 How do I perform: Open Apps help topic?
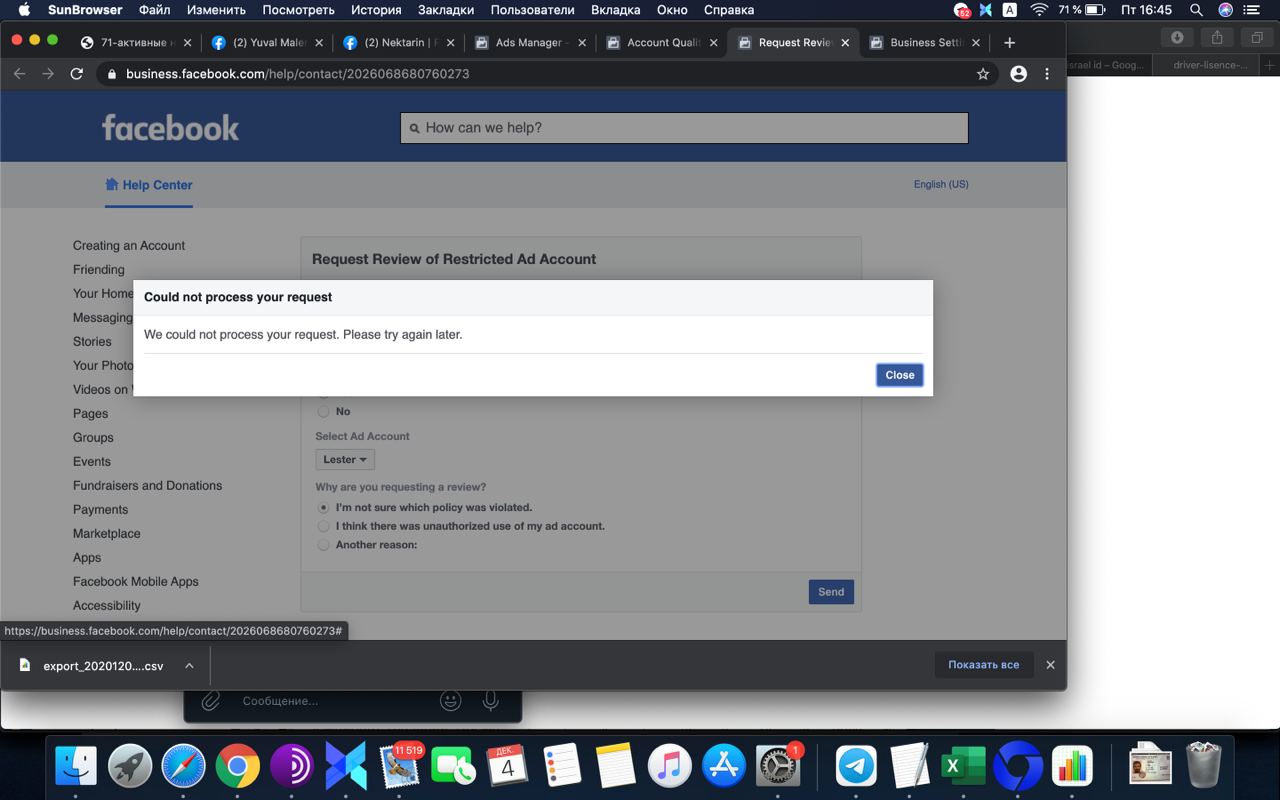(87, 557)
